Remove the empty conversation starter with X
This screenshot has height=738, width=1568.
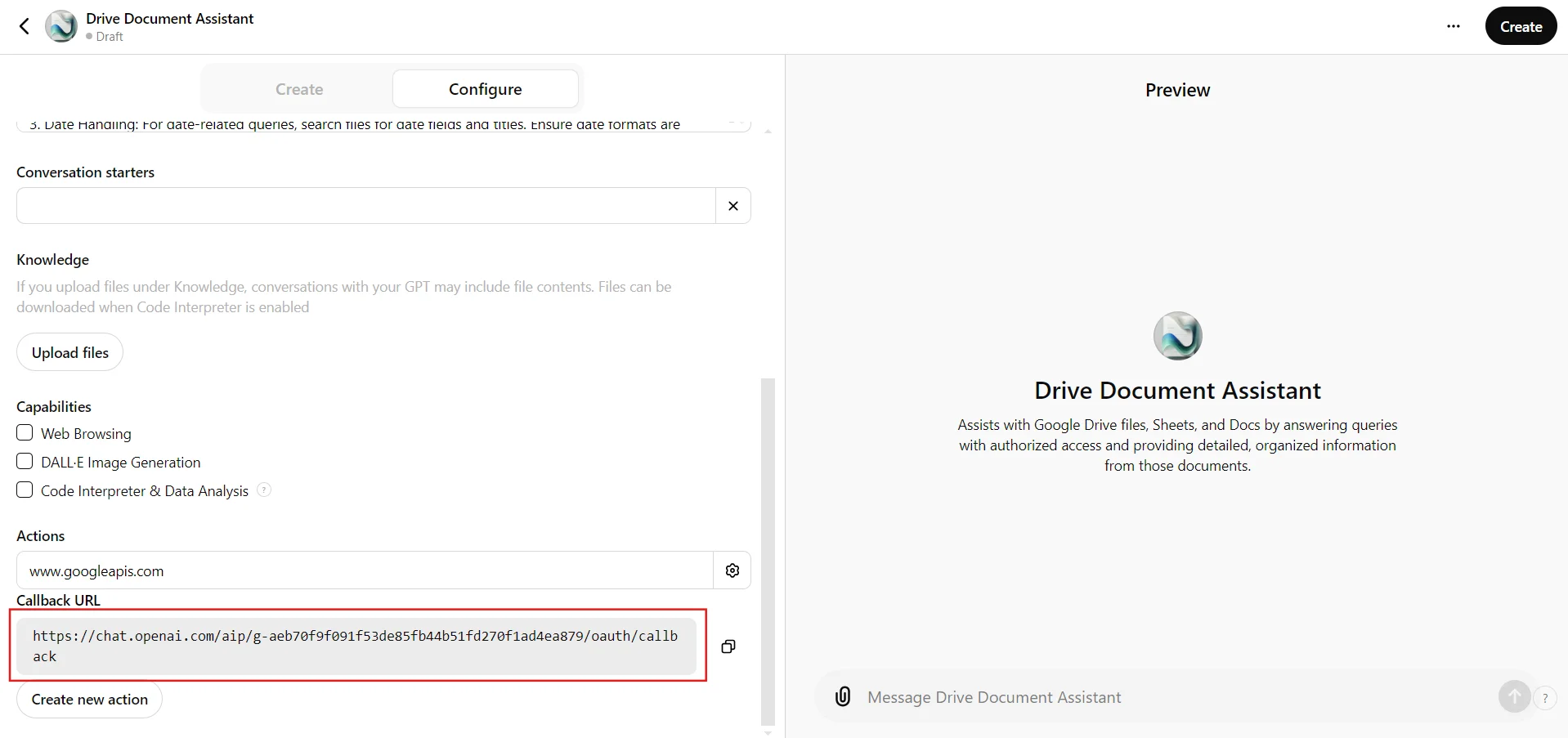pos(733,206)
